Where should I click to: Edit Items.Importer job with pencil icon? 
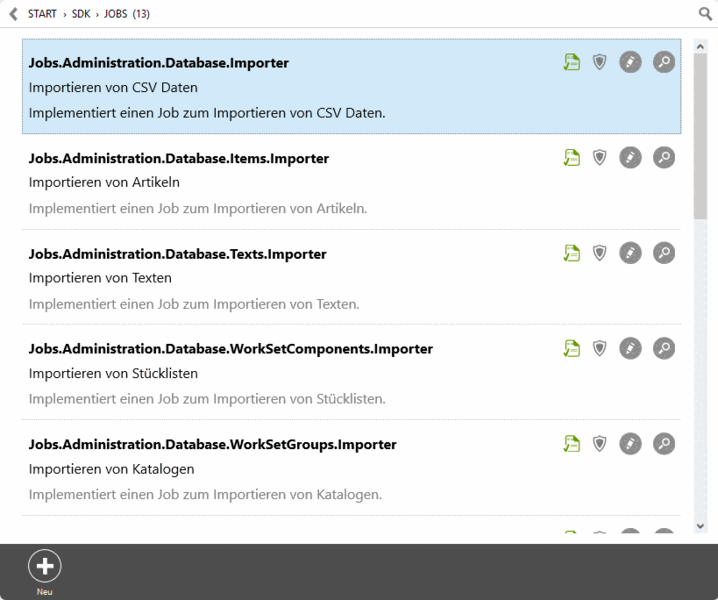(x=631, y=158)
